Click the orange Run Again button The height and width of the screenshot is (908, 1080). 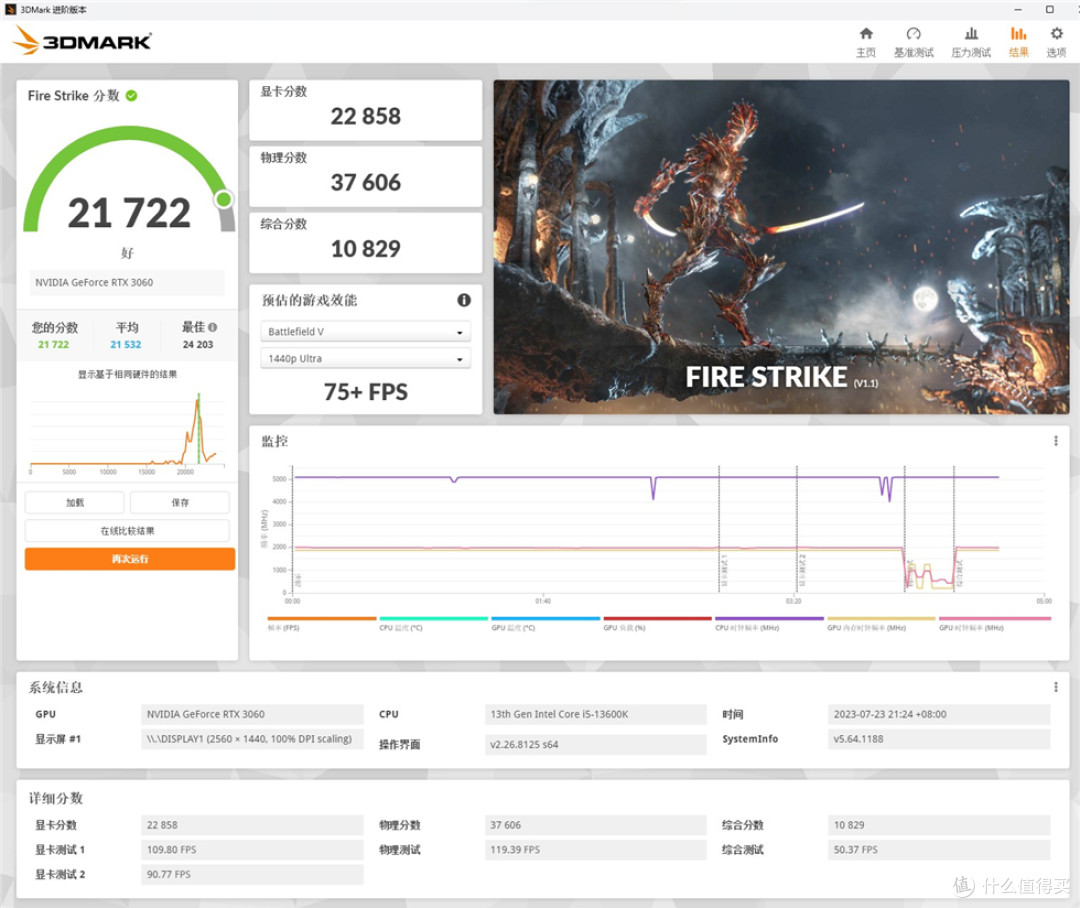click(129, 559)
